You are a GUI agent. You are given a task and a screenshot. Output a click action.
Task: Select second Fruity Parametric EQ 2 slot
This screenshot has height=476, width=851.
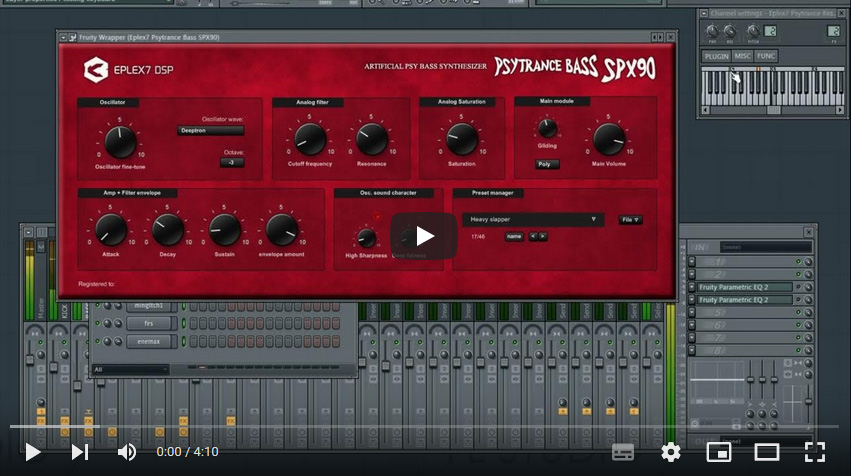744,300
